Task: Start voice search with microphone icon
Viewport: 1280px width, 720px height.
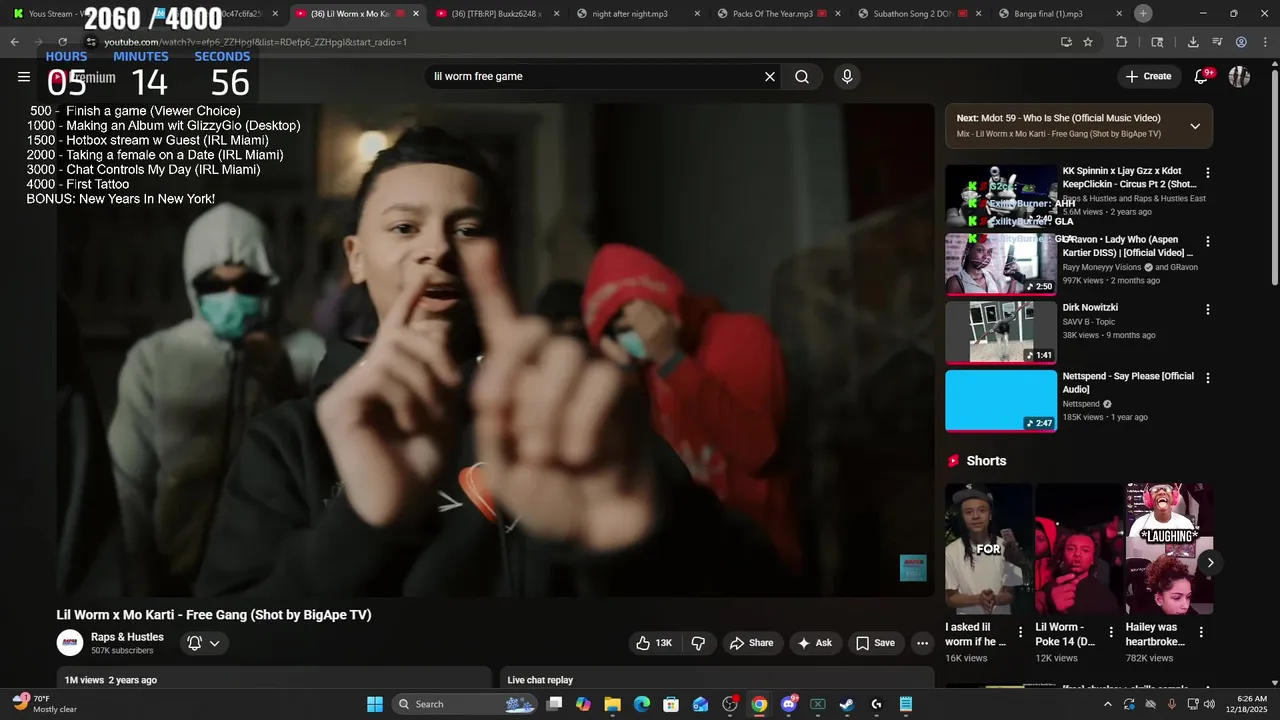Action: [847, 77]
